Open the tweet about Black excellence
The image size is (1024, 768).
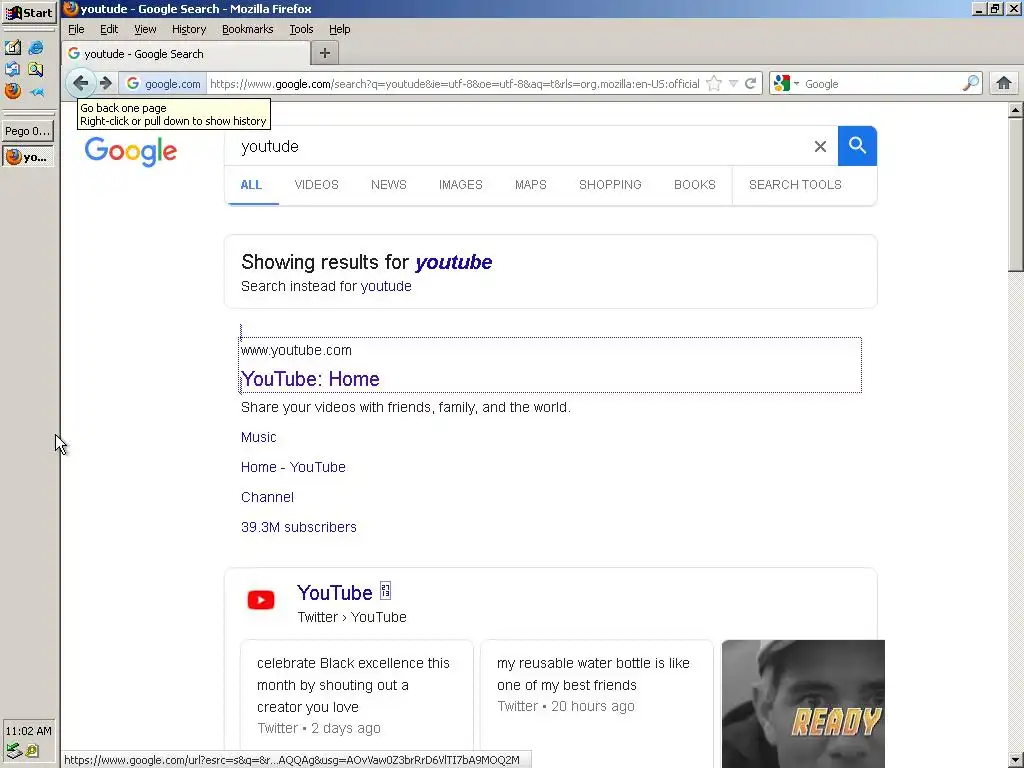[x=357, y=695]
